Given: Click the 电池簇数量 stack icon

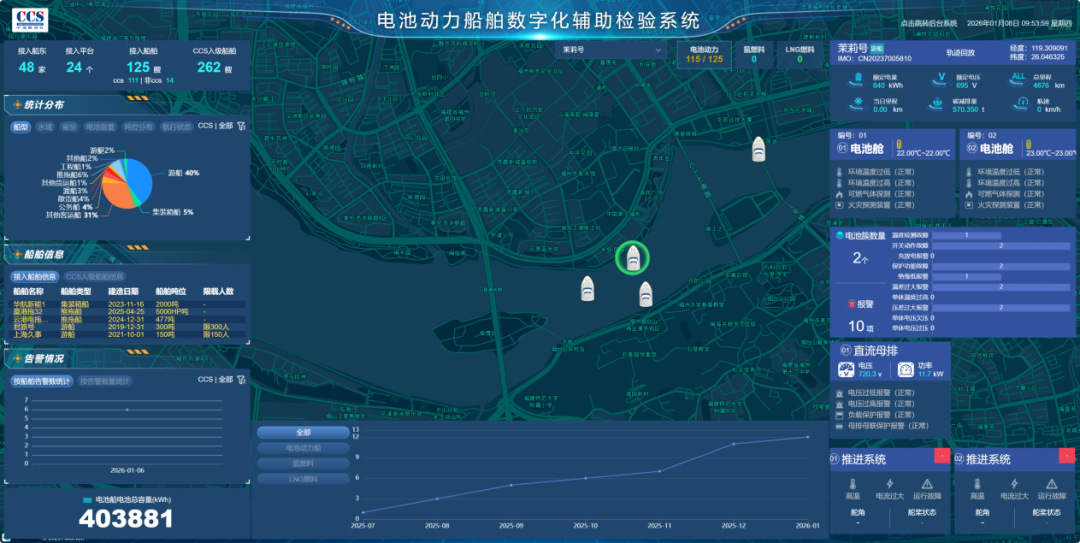Looking at the screenshot, I should (840, 236).
